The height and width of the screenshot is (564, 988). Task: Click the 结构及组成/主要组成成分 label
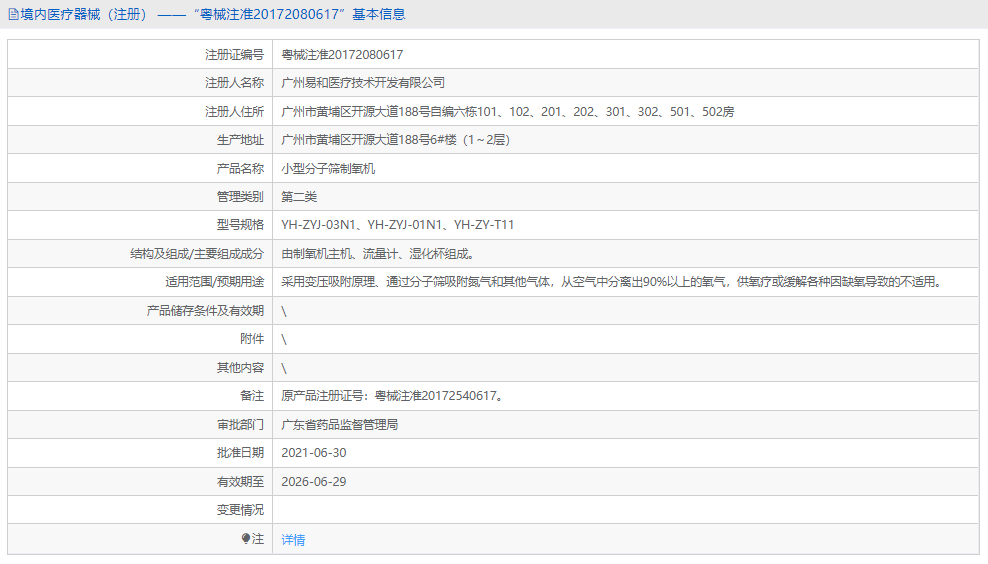197,253
